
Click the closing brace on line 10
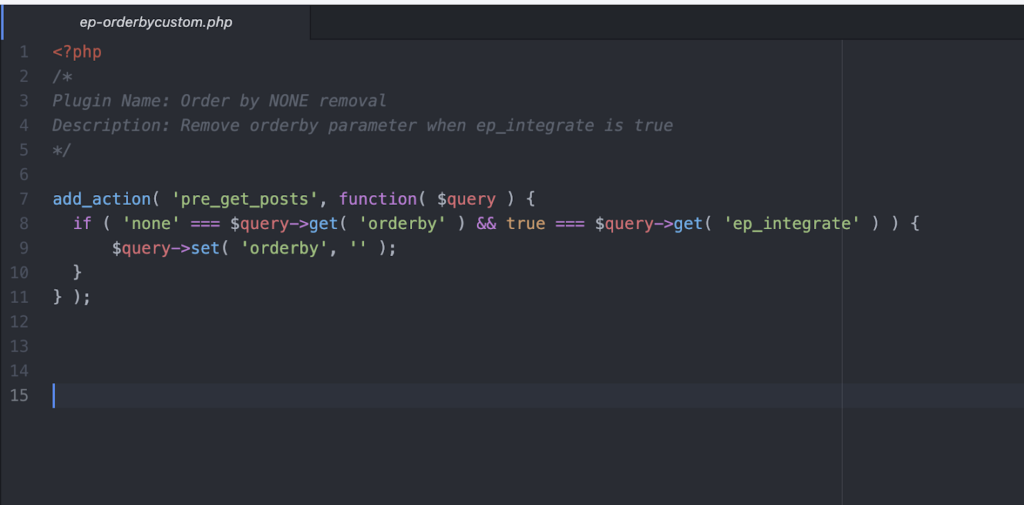(78, 272)
